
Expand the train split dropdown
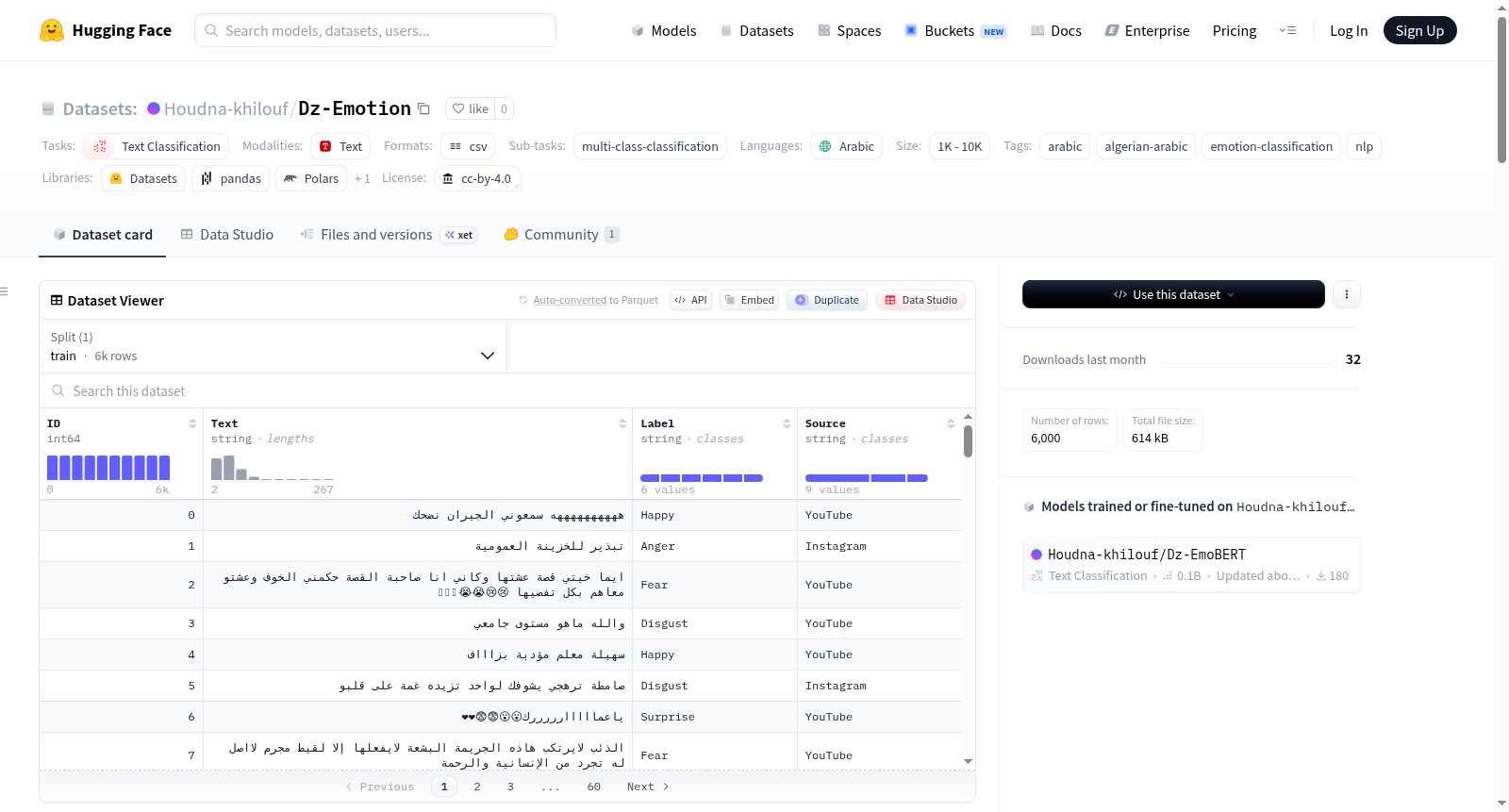[273, 347]
